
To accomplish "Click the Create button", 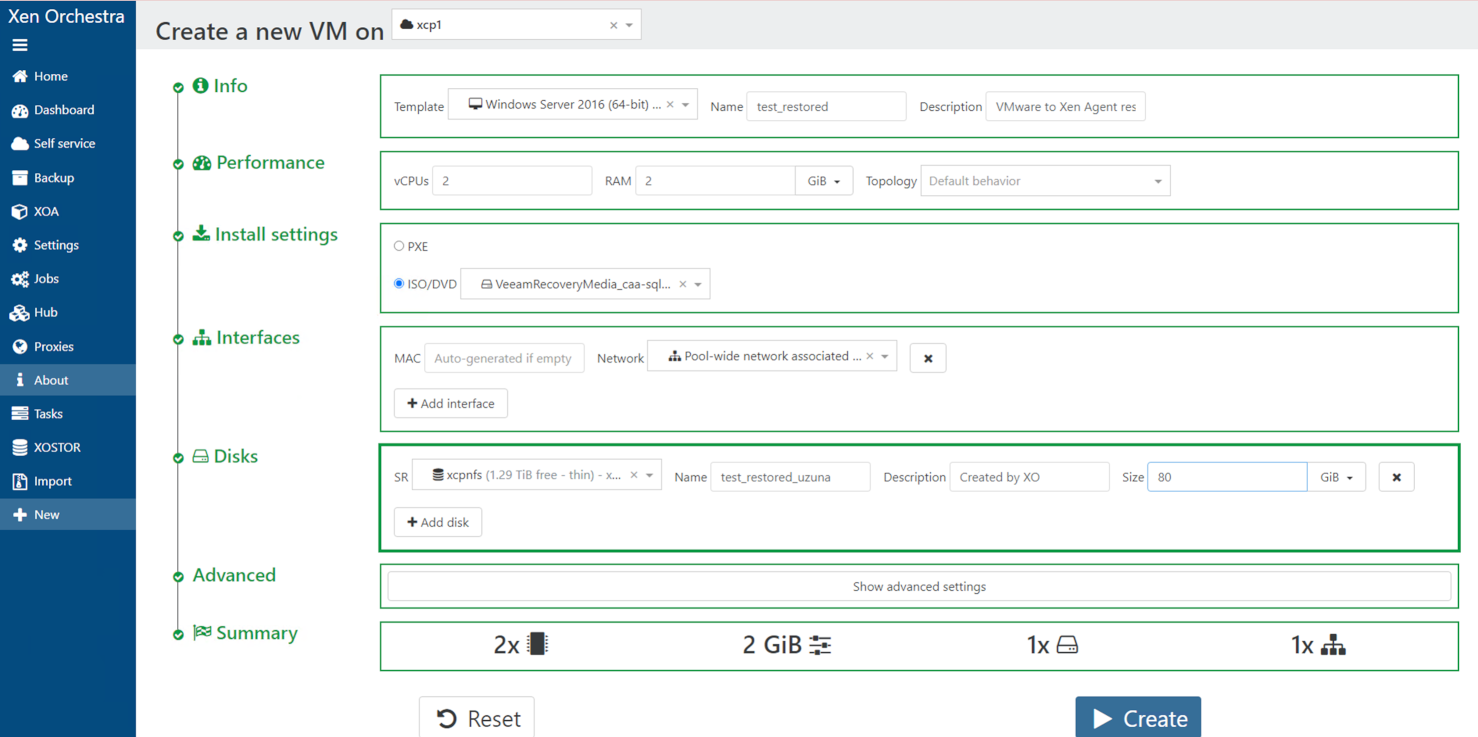I will 1138,718.
